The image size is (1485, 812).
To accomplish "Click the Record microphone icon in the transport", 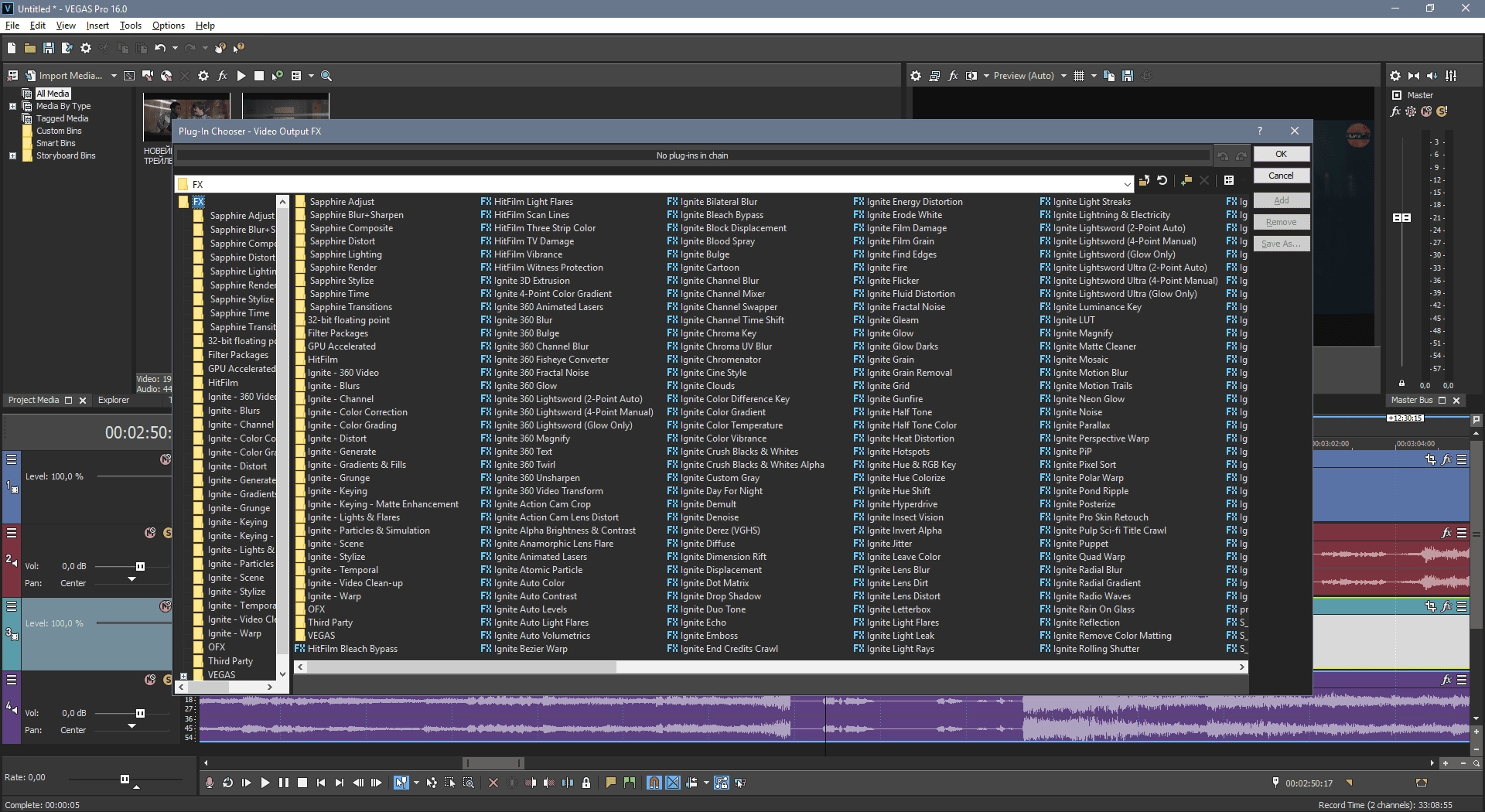I will pos(209,783).
